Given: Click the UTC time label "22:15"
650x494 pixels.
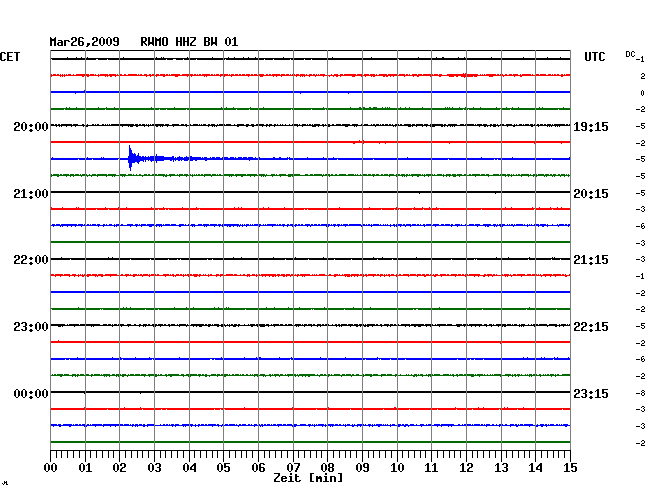Looking at the screenshot, I should 591,327.
